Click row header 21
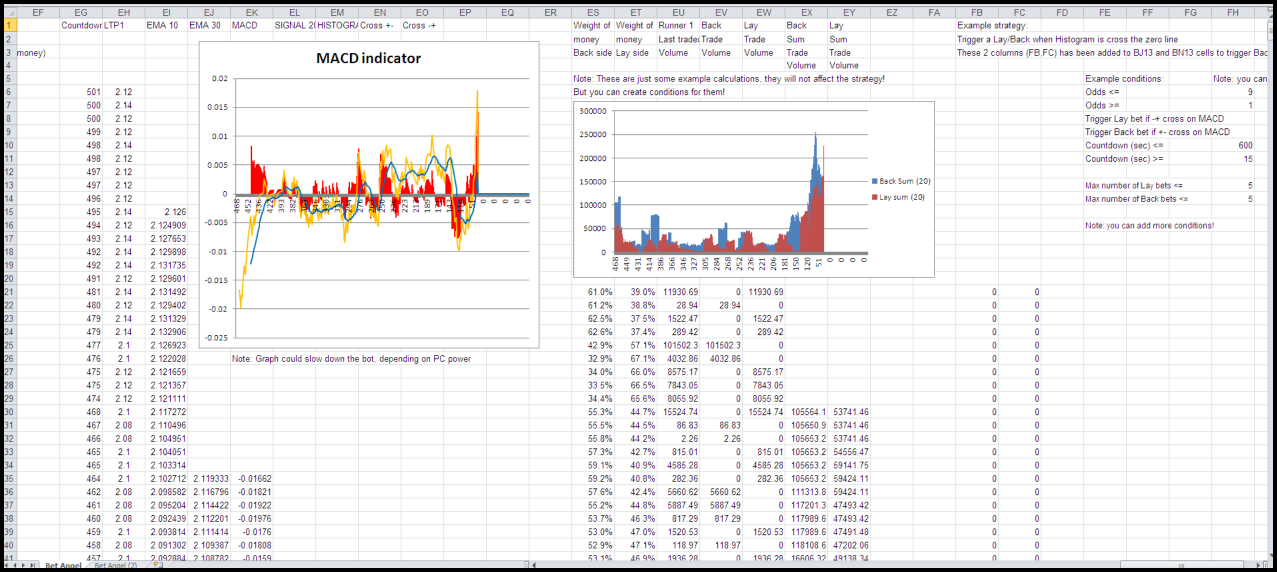The height and width of the screenshot is (572, 1277). 8,291
